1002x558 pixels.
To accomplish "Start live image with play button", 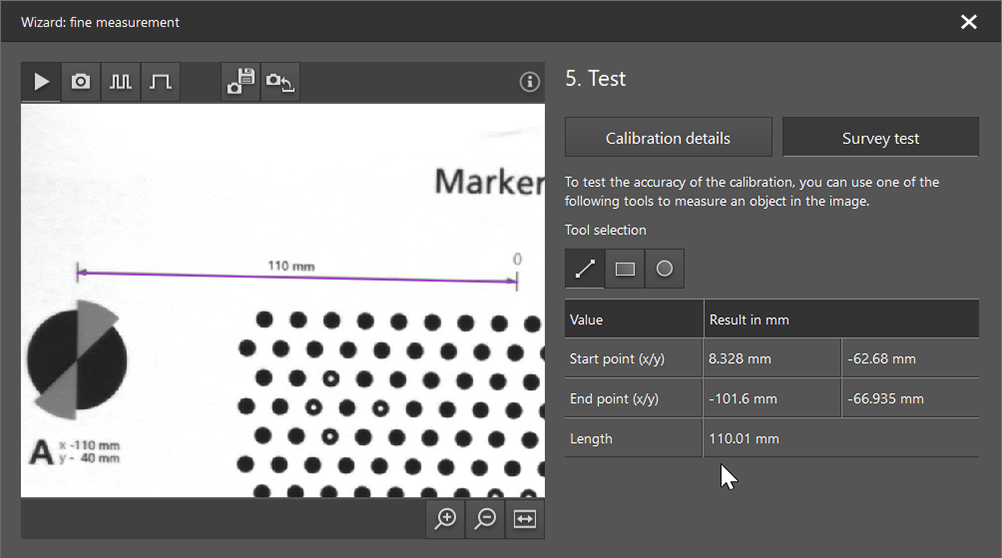I will pyautogui.click(x=41, y=82).
